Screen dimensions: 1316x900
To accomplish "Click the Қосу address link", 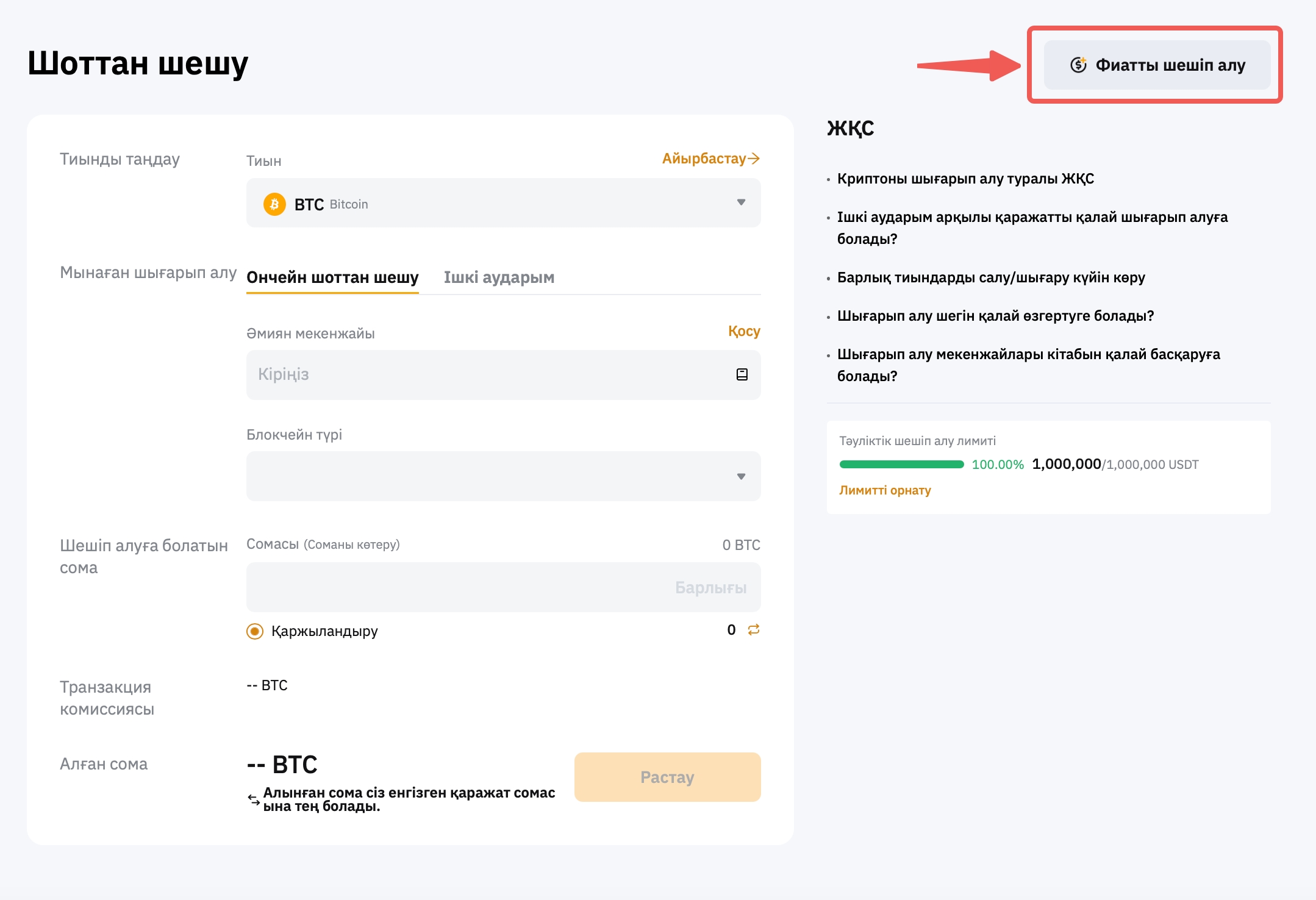I will tap(744, 331).
